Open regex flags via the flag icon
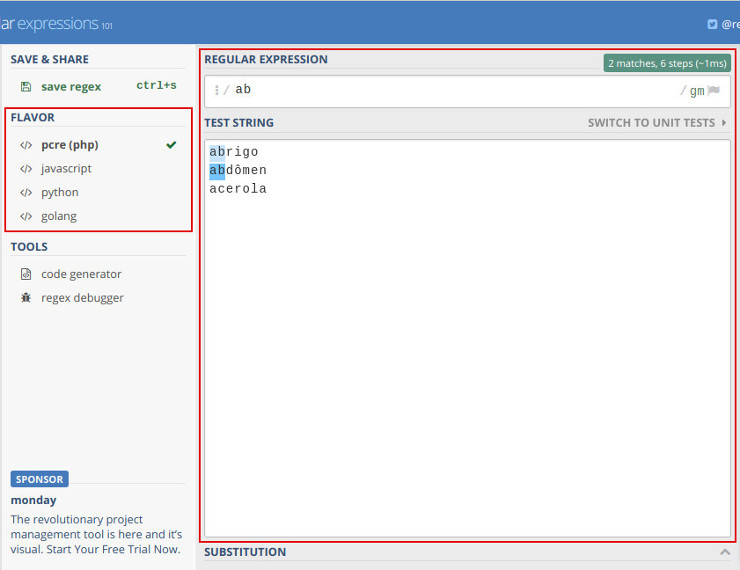The height and width of the screenshot is (570, 740). (x=714, y=90)
